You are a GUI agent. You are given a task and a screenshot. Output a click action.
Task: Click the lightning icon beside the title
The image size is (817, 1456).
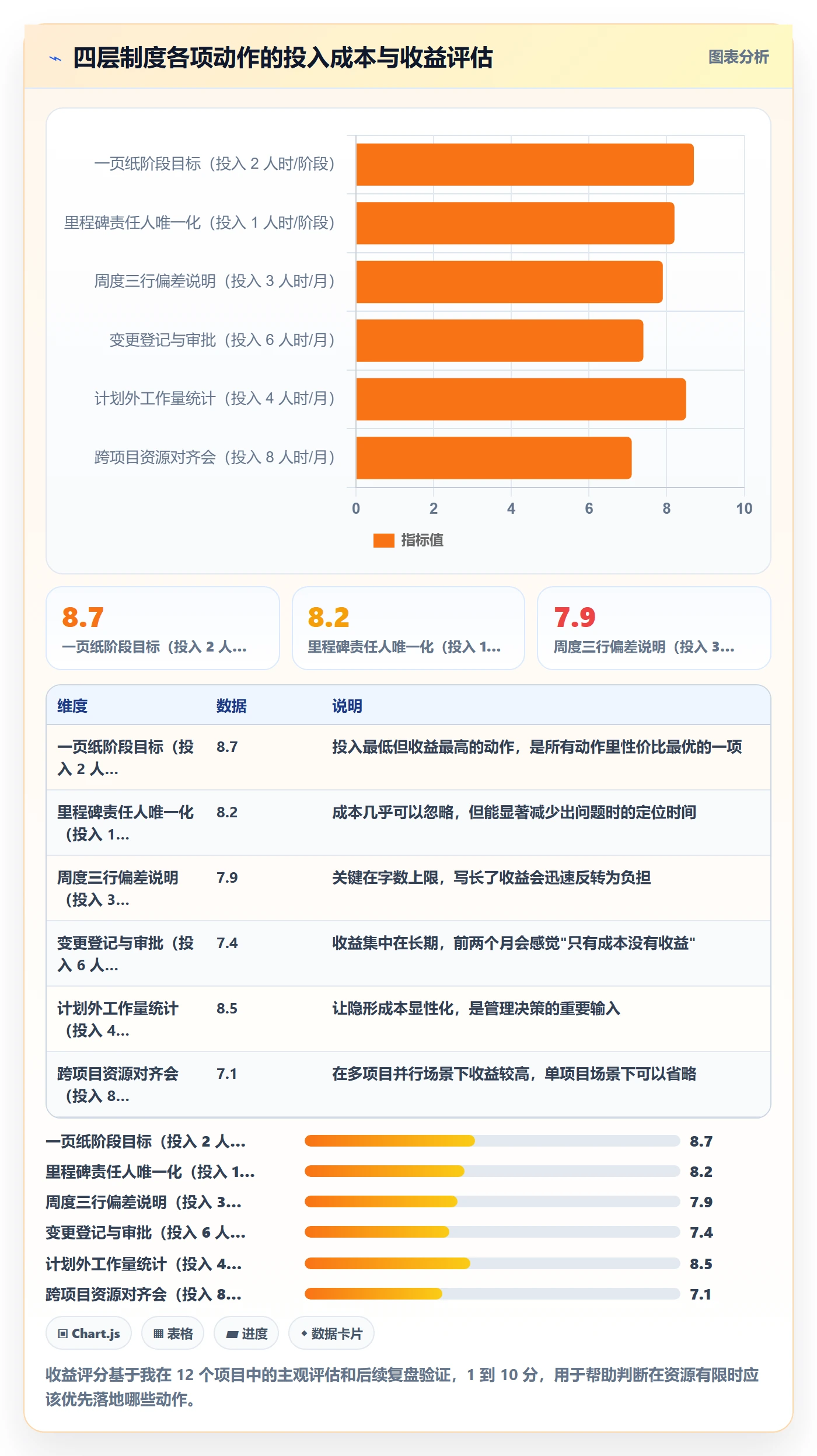click(x=55, y=58)
